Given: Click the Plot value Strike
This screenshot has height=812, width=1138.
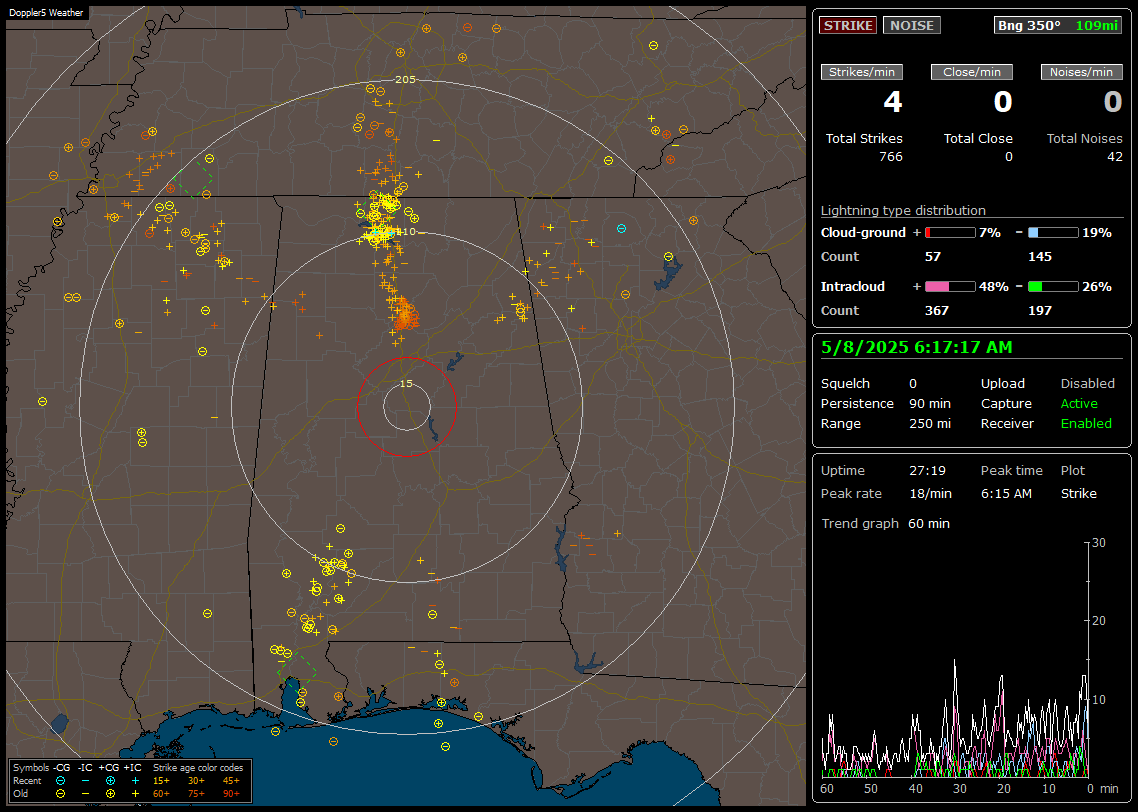Looking at the screenshot, I should [1078, 493].
